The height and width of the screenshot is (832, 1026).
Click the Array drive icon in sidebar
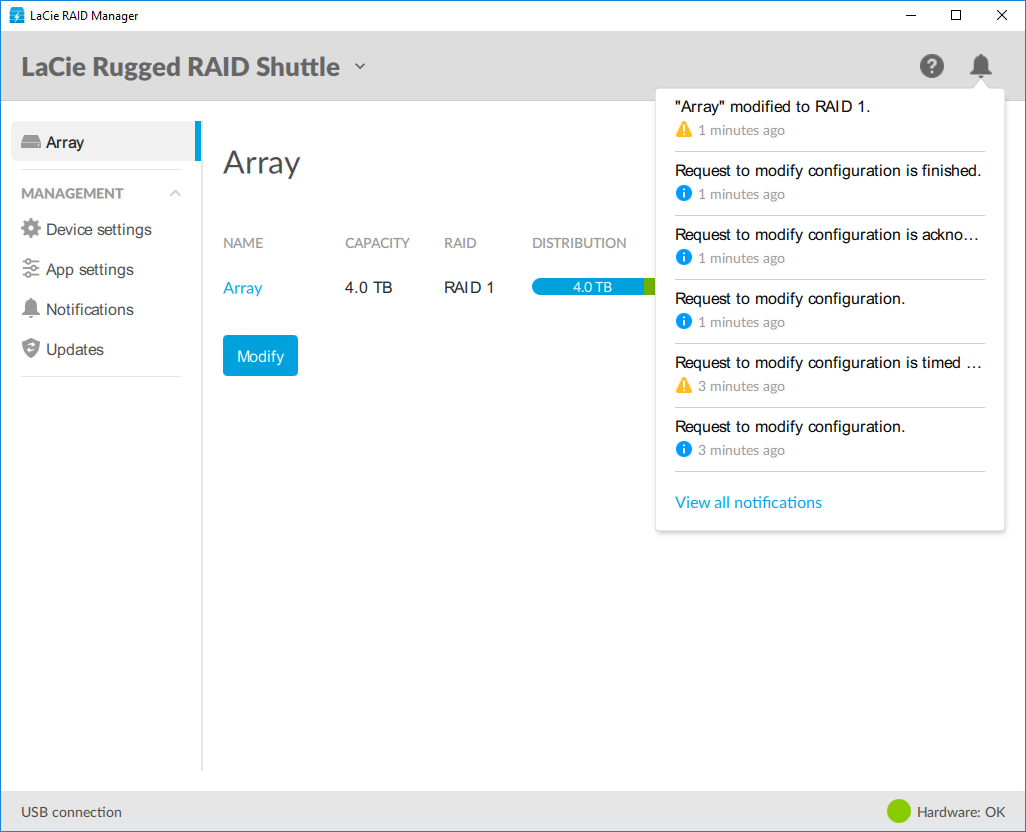pyautogui.click(x=31, y=142)
